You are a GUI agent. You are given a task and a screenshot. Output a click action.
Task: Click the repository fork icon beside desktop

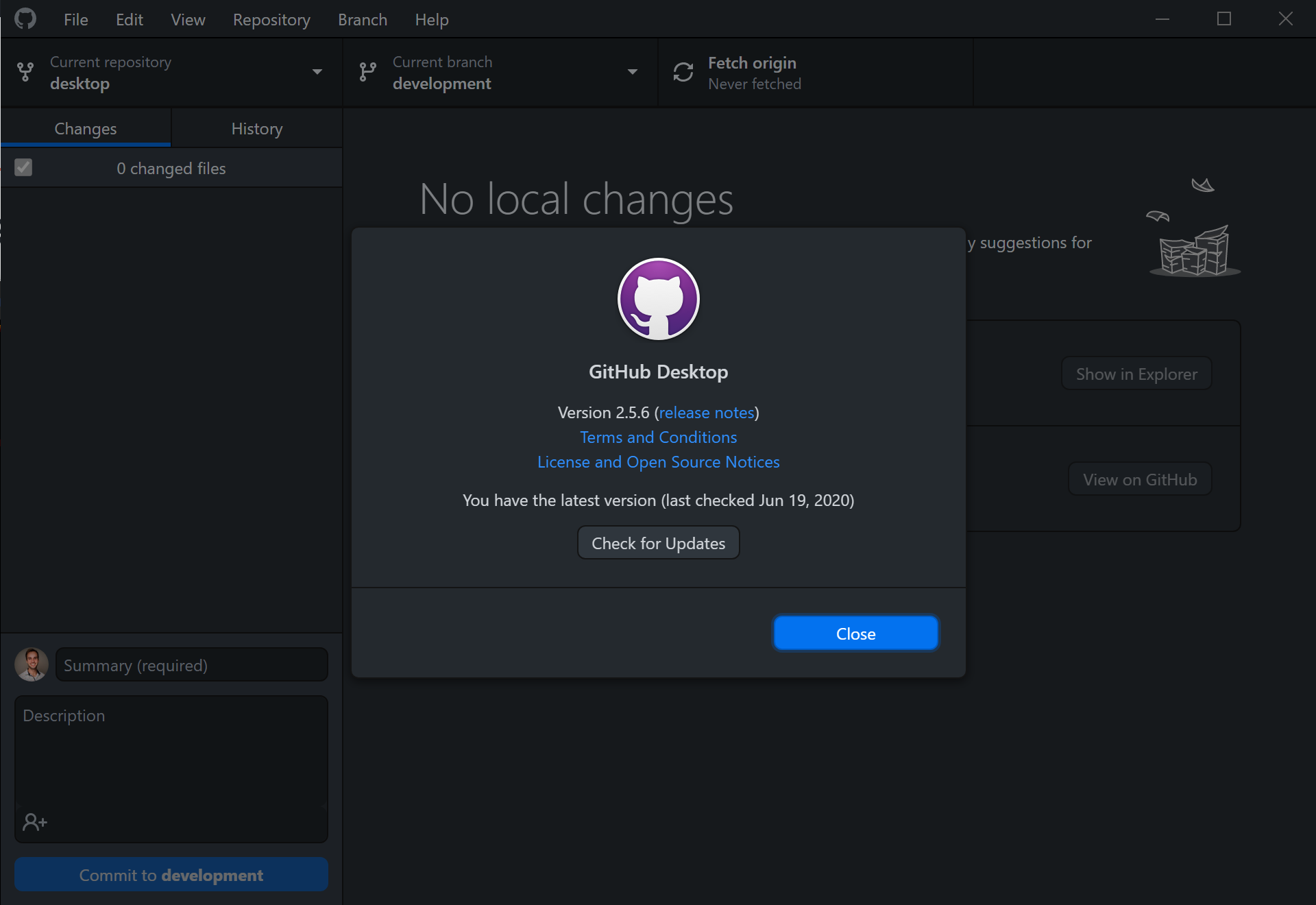point(25,72)
